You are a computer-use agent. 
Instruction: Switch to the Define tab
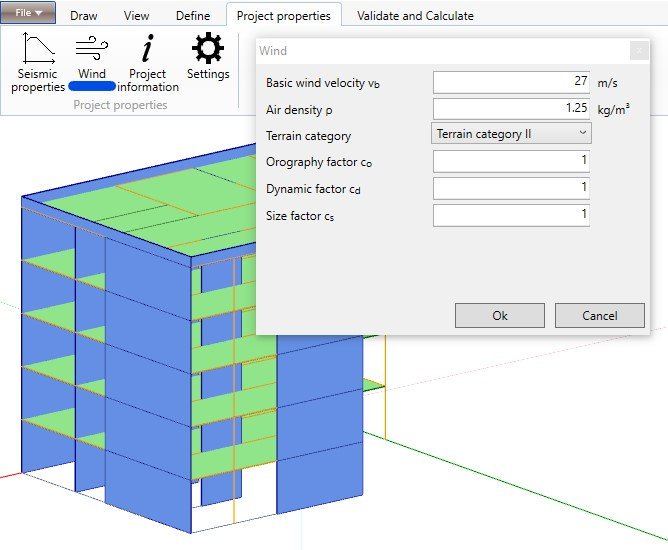pyautogui.click(x=193, y=16)
